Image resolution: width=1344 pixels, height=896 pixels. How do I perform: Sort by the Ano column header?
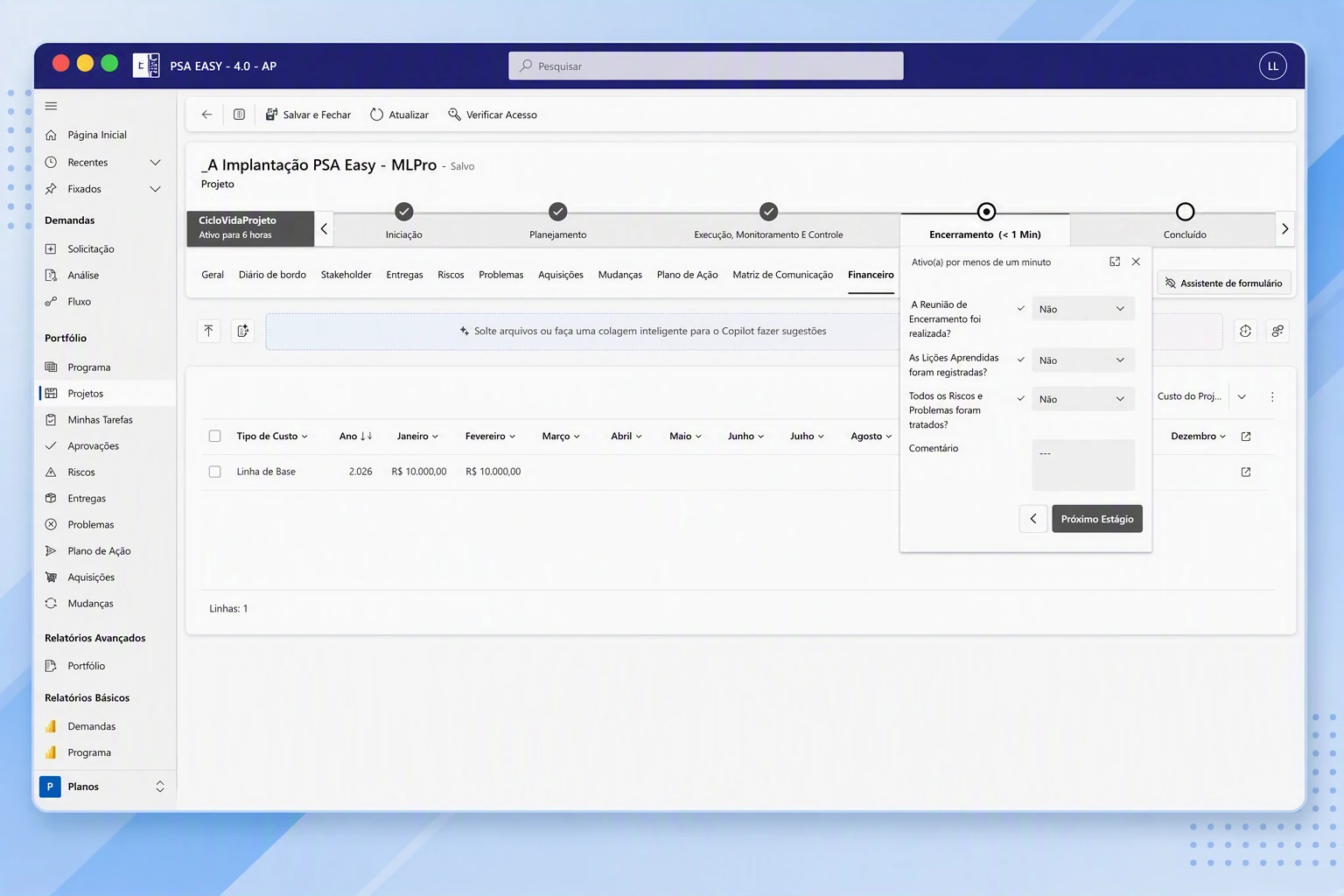click(x=355, y=436)
